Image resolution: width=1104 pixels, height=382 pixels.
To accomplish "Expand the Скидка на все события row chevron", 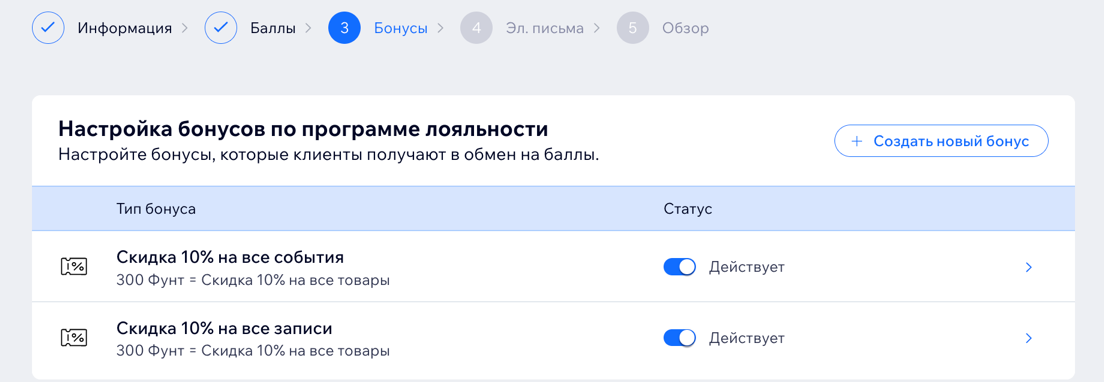I will [x=1029, y=267].
